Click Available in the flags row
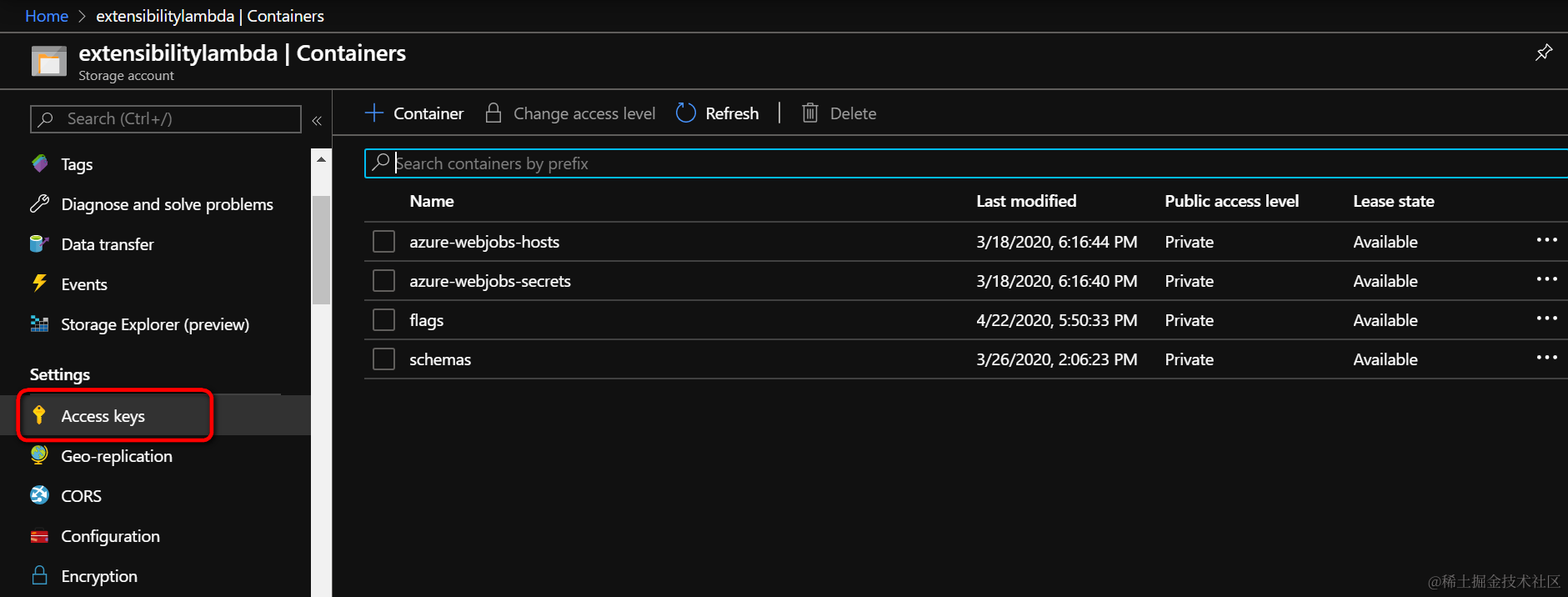The image size is (1568, 597). 1385,320
